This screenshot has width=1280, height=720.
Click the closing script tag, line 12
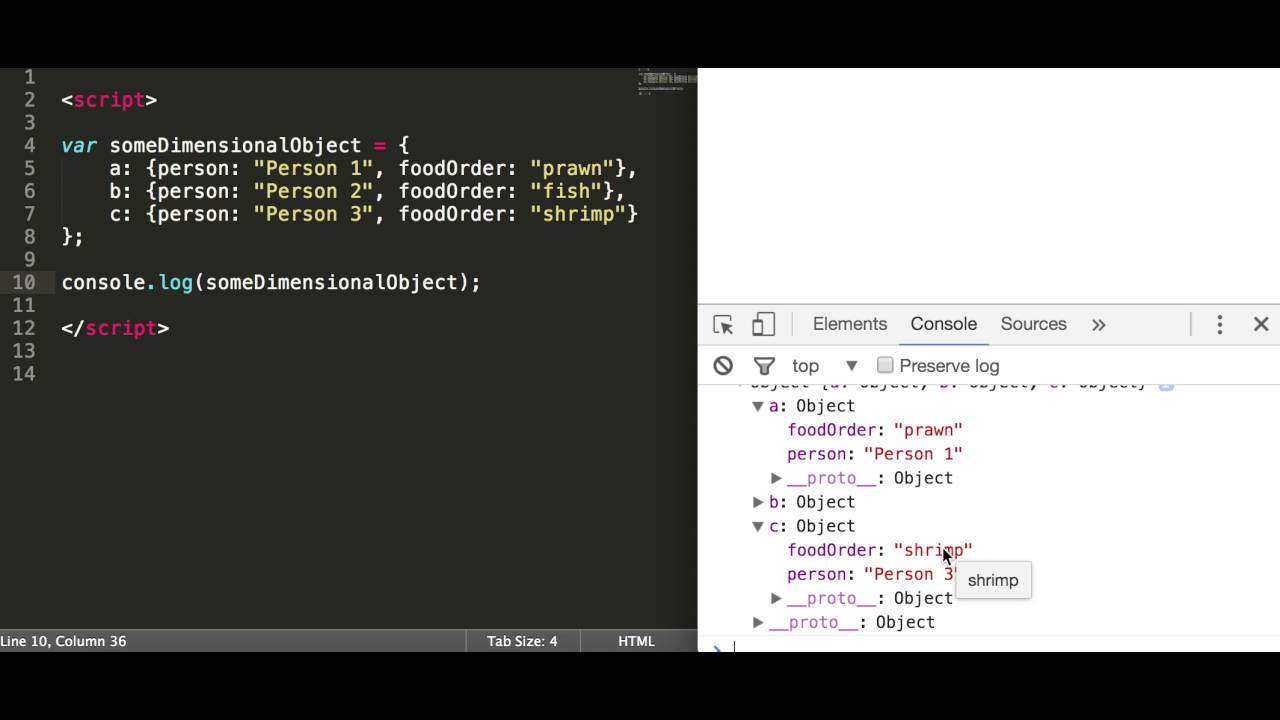pyautogui.click(x=115, y=328)
